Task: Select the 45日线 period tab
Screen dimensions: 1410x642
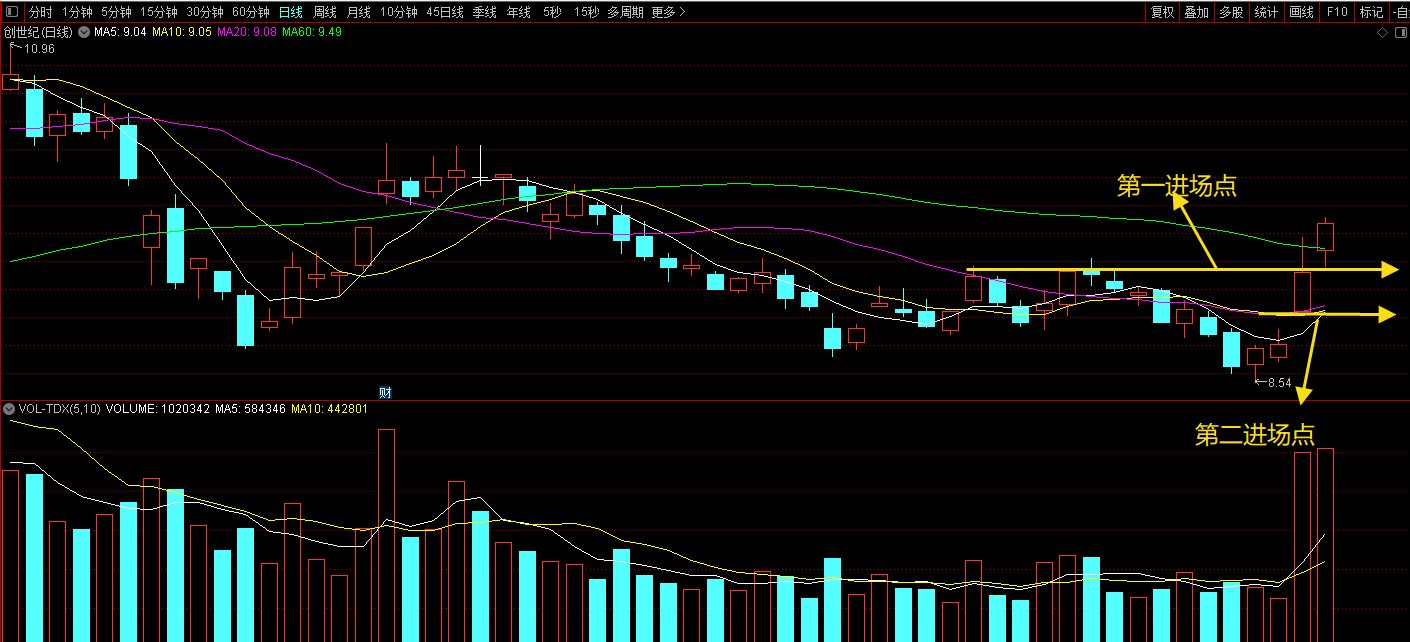Action: (x=445, y=12)
